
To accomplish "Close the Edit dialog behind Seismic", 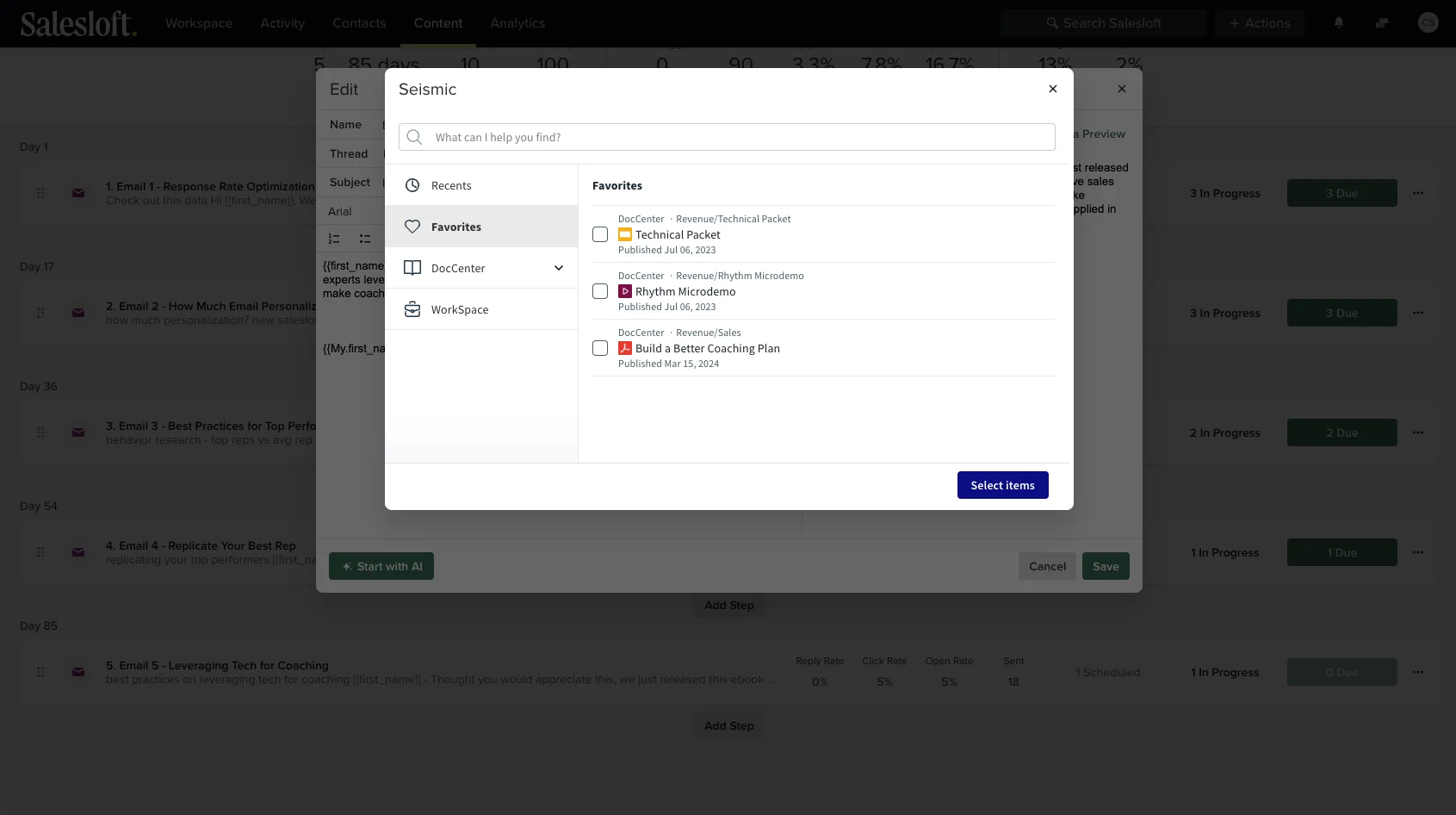I will point(1122,89).
